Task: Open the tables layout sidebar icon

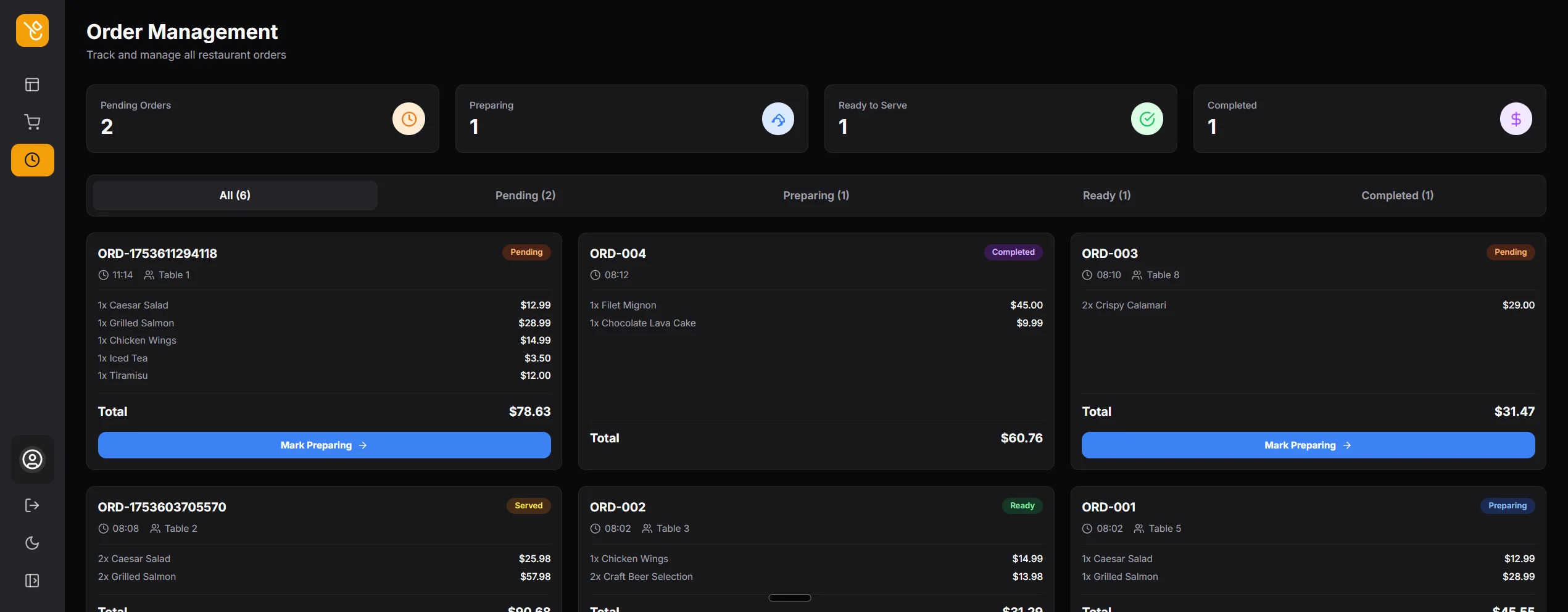Action: pos(32,85)
